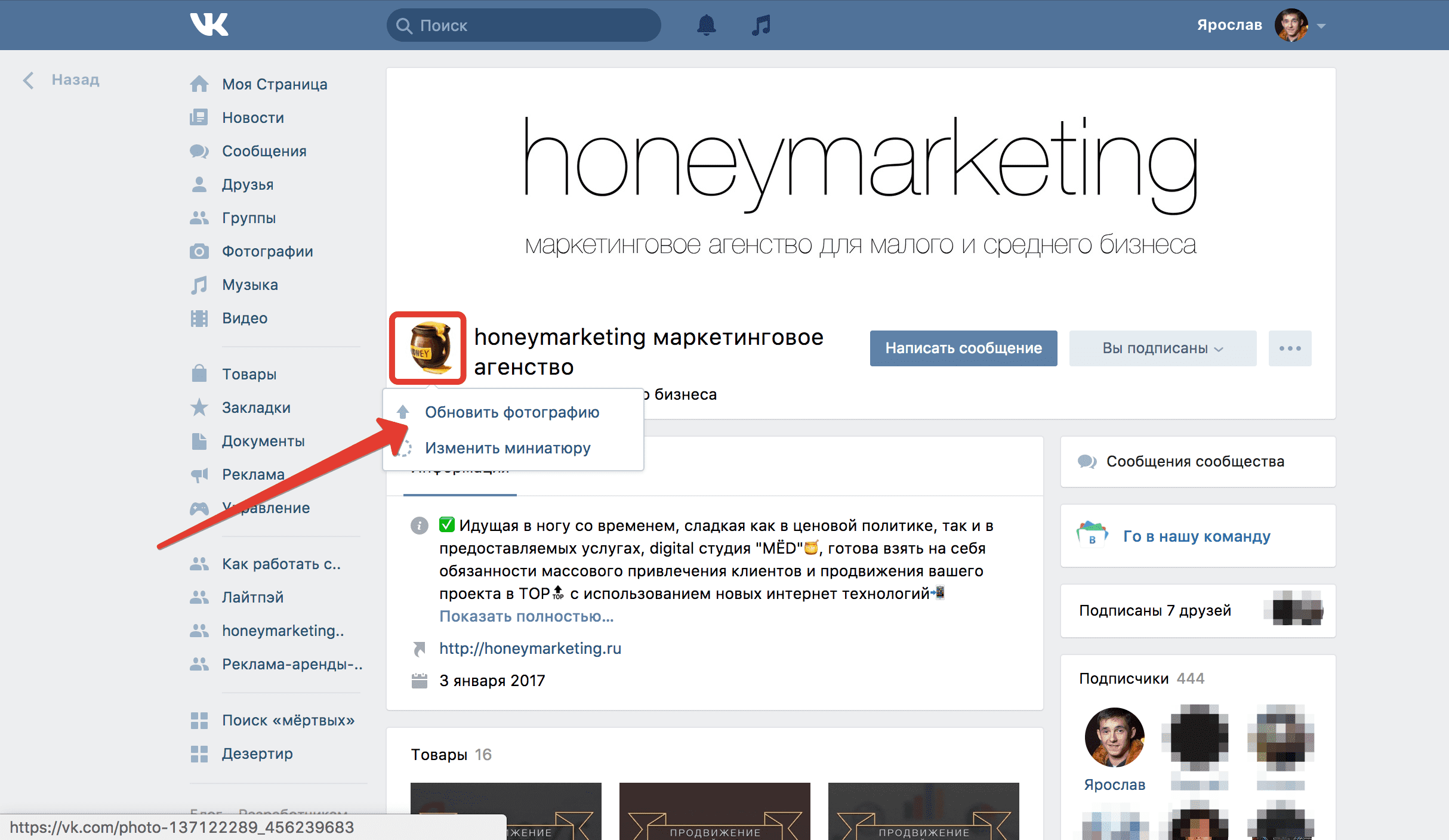Click the Видео film icon
The image size is (1449, 840).
click(x=199, y=318)
